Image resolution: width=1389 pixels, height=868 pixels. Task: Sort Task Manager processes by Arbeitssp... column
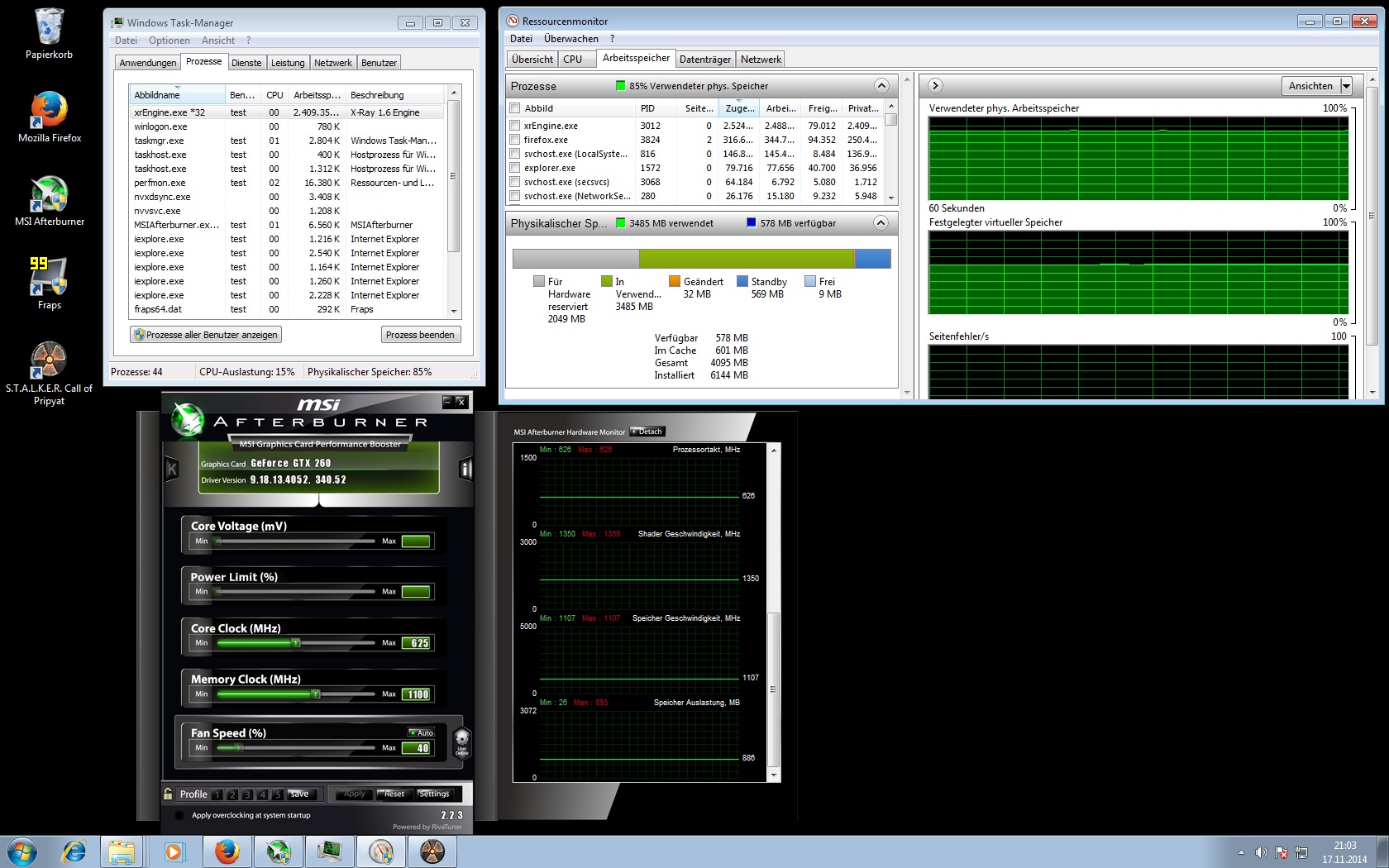click(x=317, y=95)
